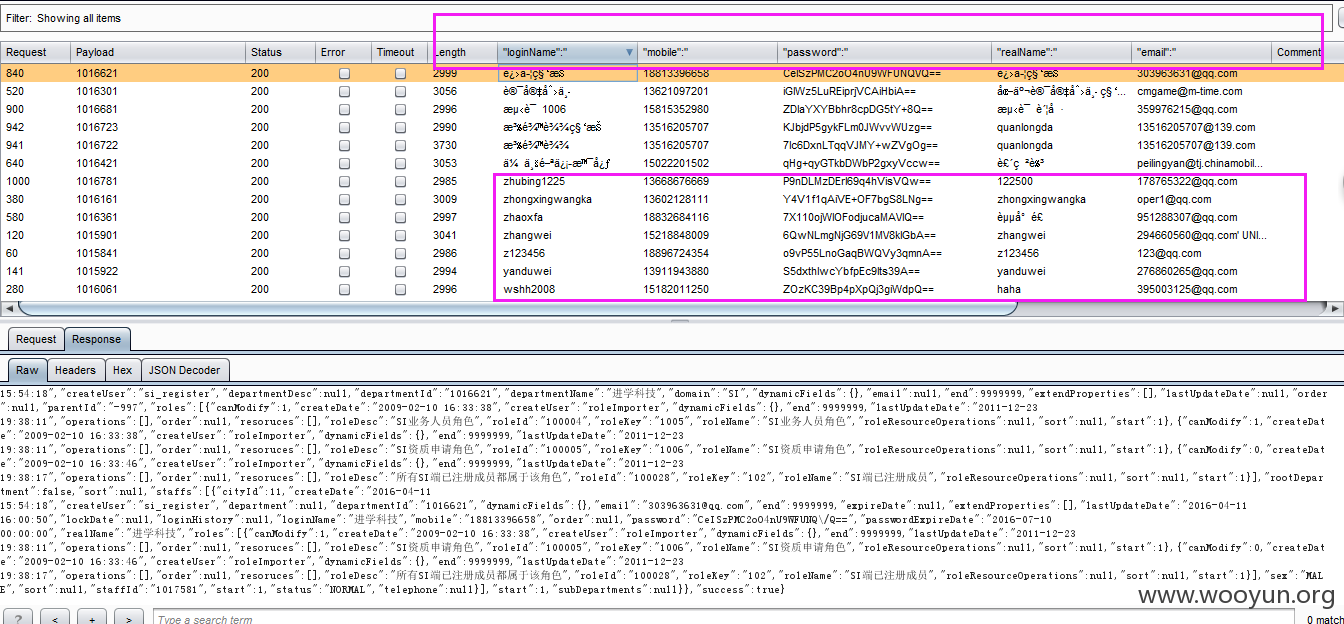Tick Timeout checkbox for request 380
This screenshot has height=624, width=1344.
point(400,199)
